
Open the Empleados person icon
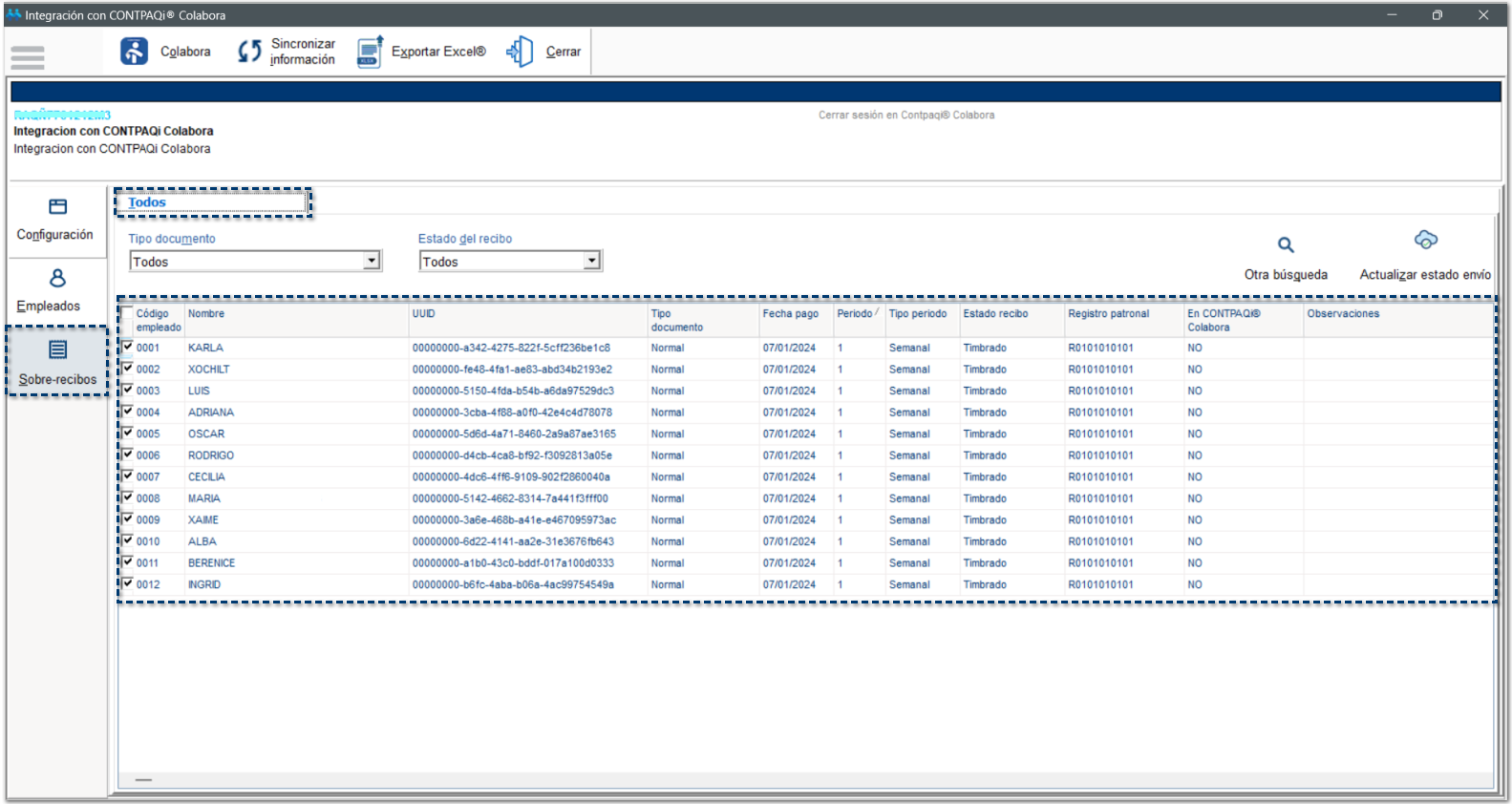pos(58,278)
